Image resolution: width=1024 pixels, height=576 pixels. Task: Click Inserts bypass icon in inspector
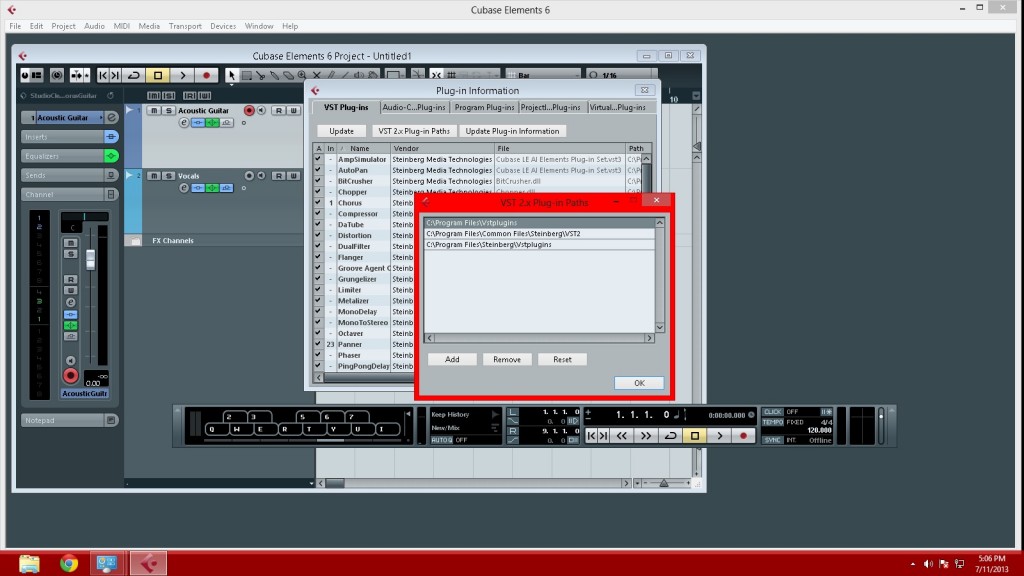coord(111,136)
